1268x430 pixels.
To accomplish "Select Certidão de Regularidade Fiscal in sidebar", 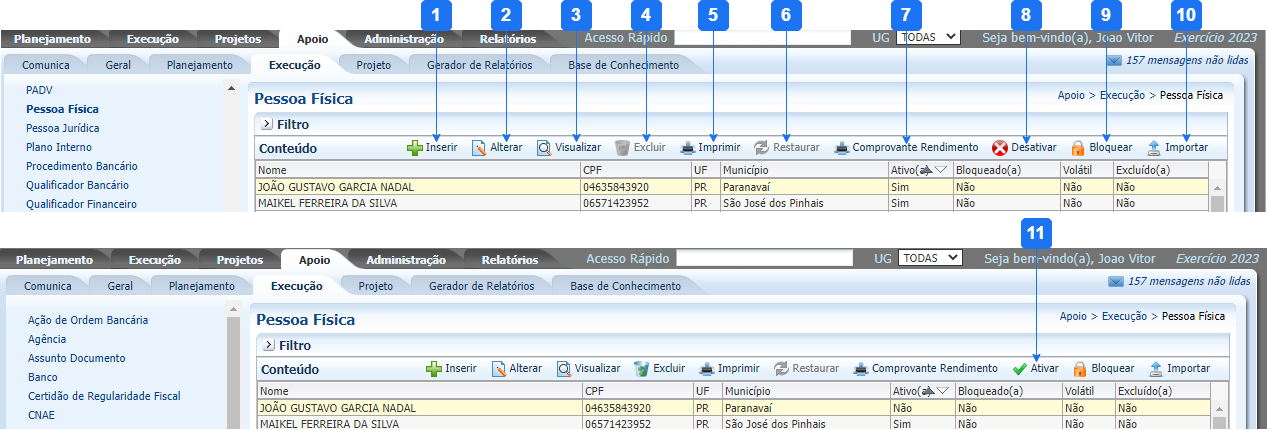I will point(104,396).
